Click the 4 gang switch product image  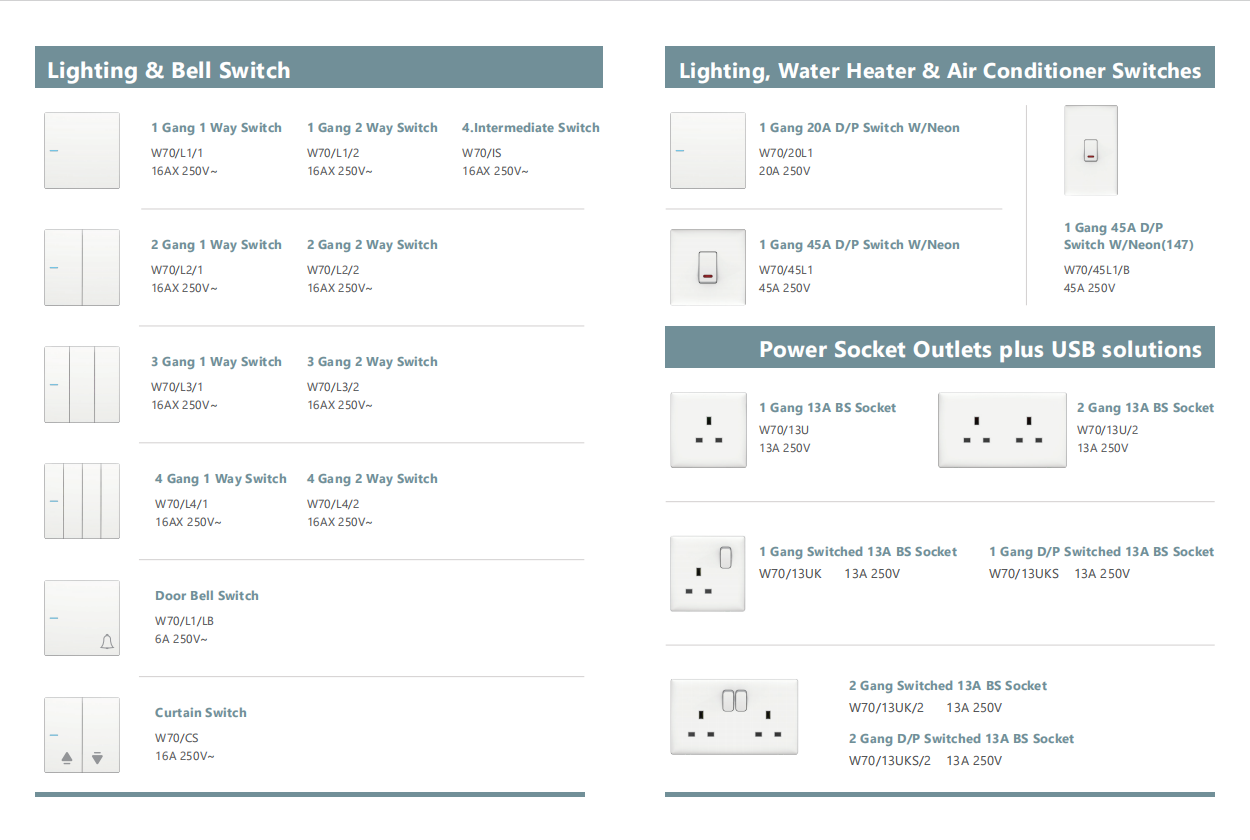click(82, 501)
